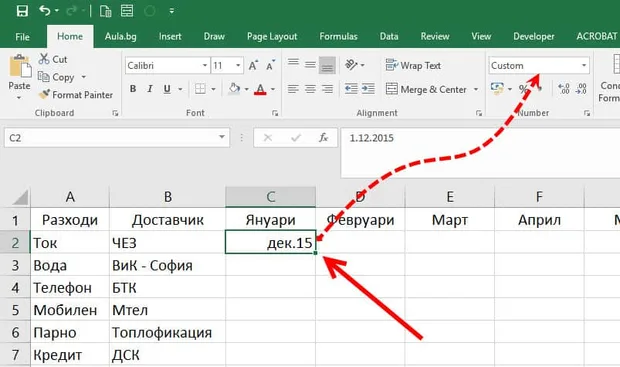Open the font size dropdown showing 11
620x367 pixels.
pyautogui.click(x=238, y=65)
